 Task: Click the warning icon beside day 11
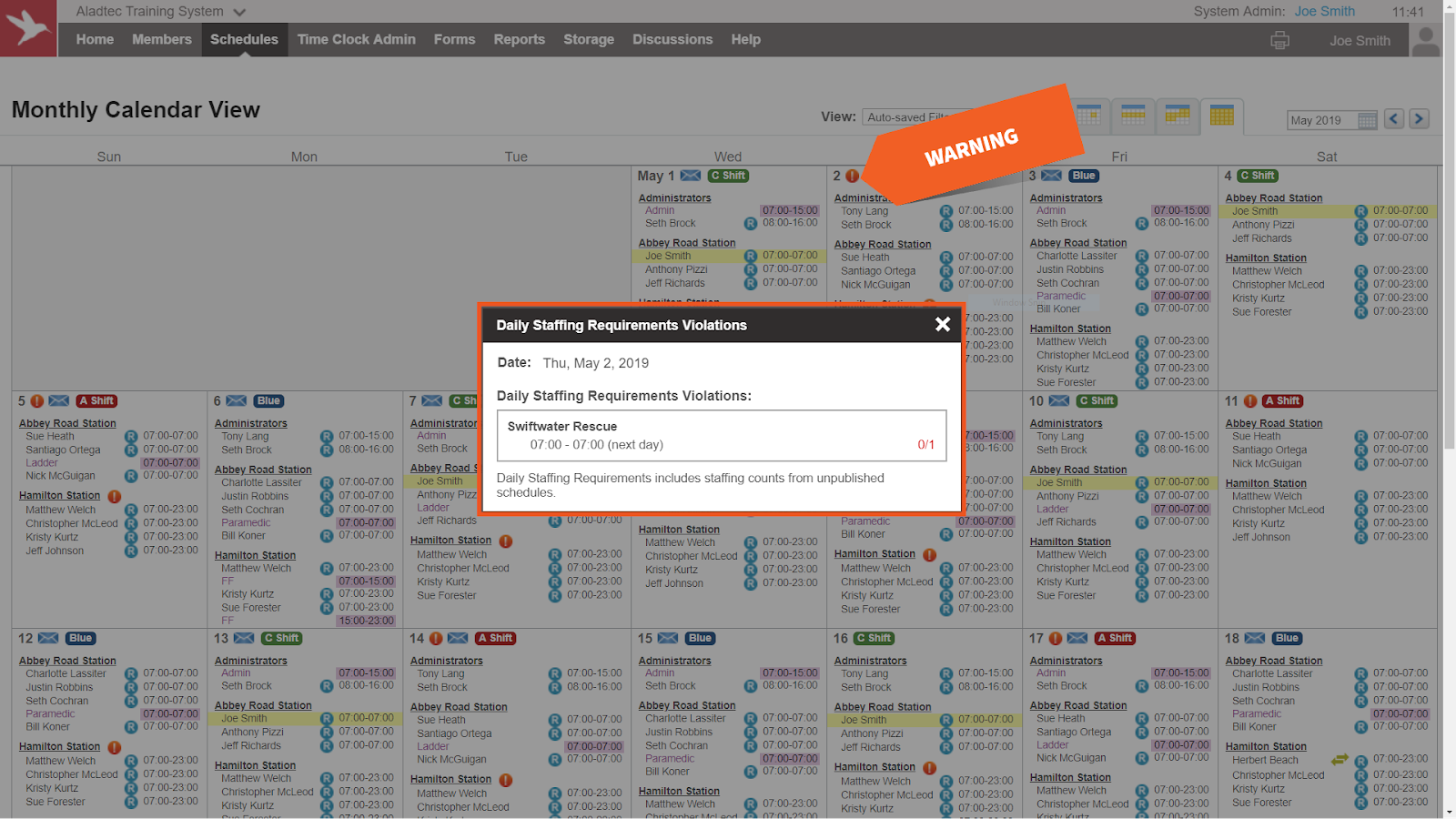pyautogui.click(x=1250, y=401)
